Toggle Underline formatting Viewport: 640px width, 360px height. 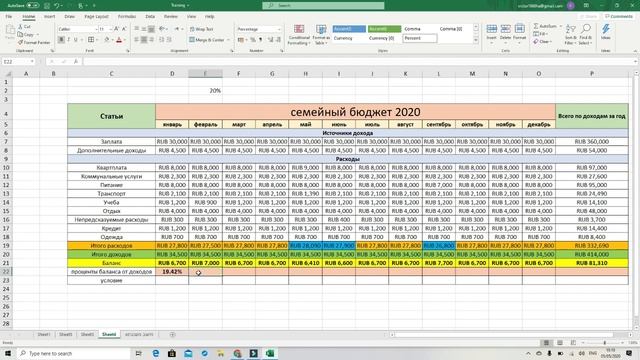coord(76,40)
